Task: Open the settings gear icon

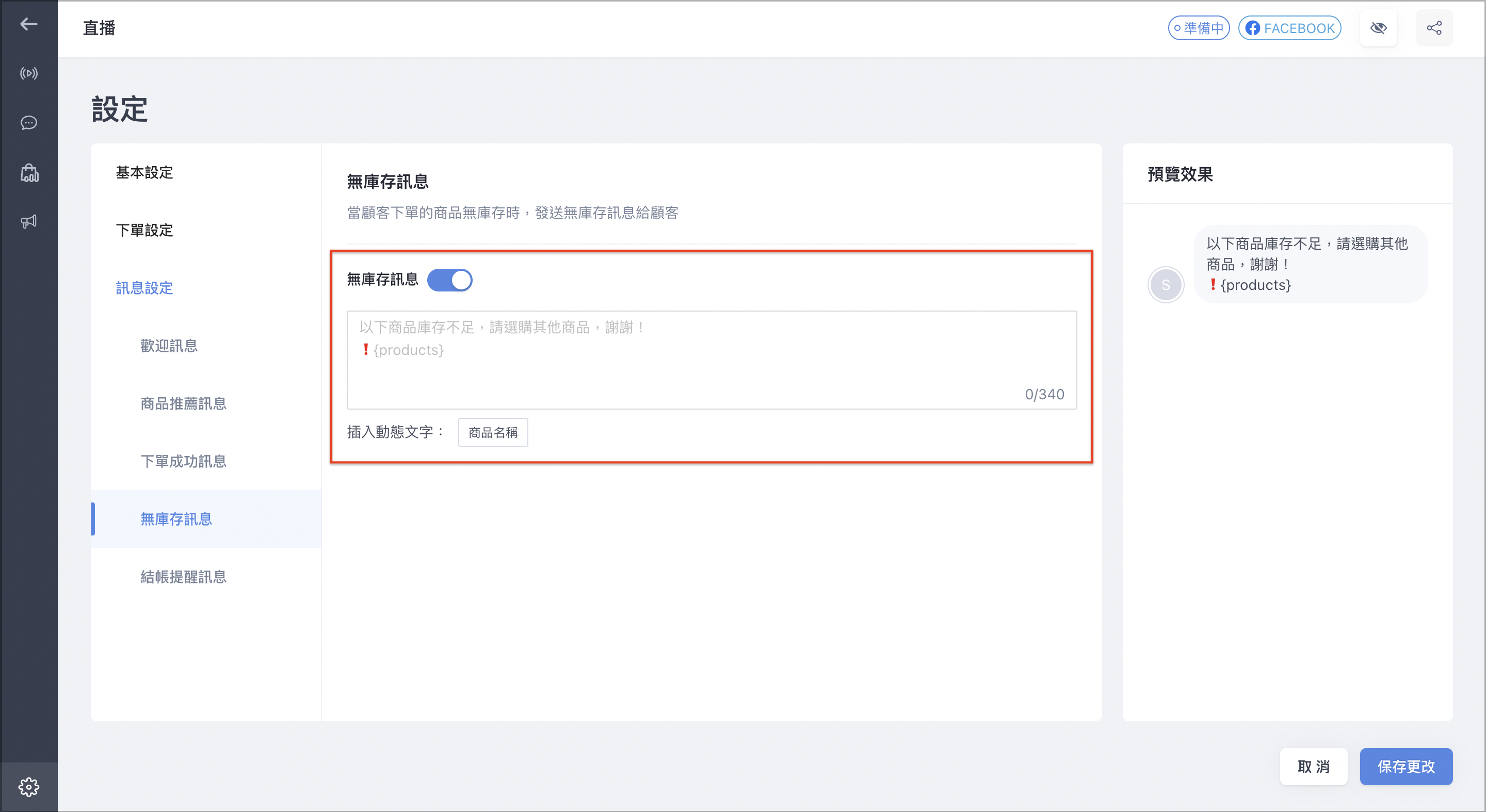Action: pyautogui.click(x=28, y=787)
